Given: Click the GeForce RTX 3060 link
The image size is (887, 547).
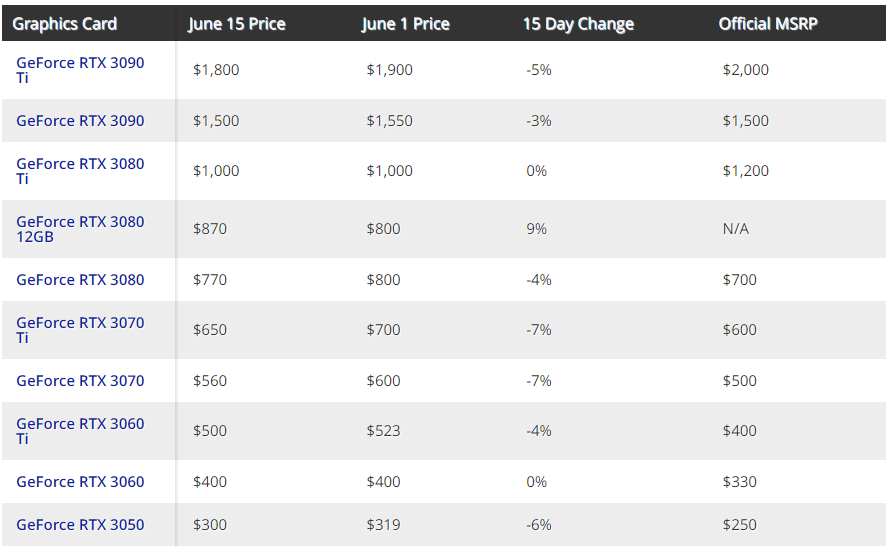Looking at the screenshot, I should click(x=80, y=481).
